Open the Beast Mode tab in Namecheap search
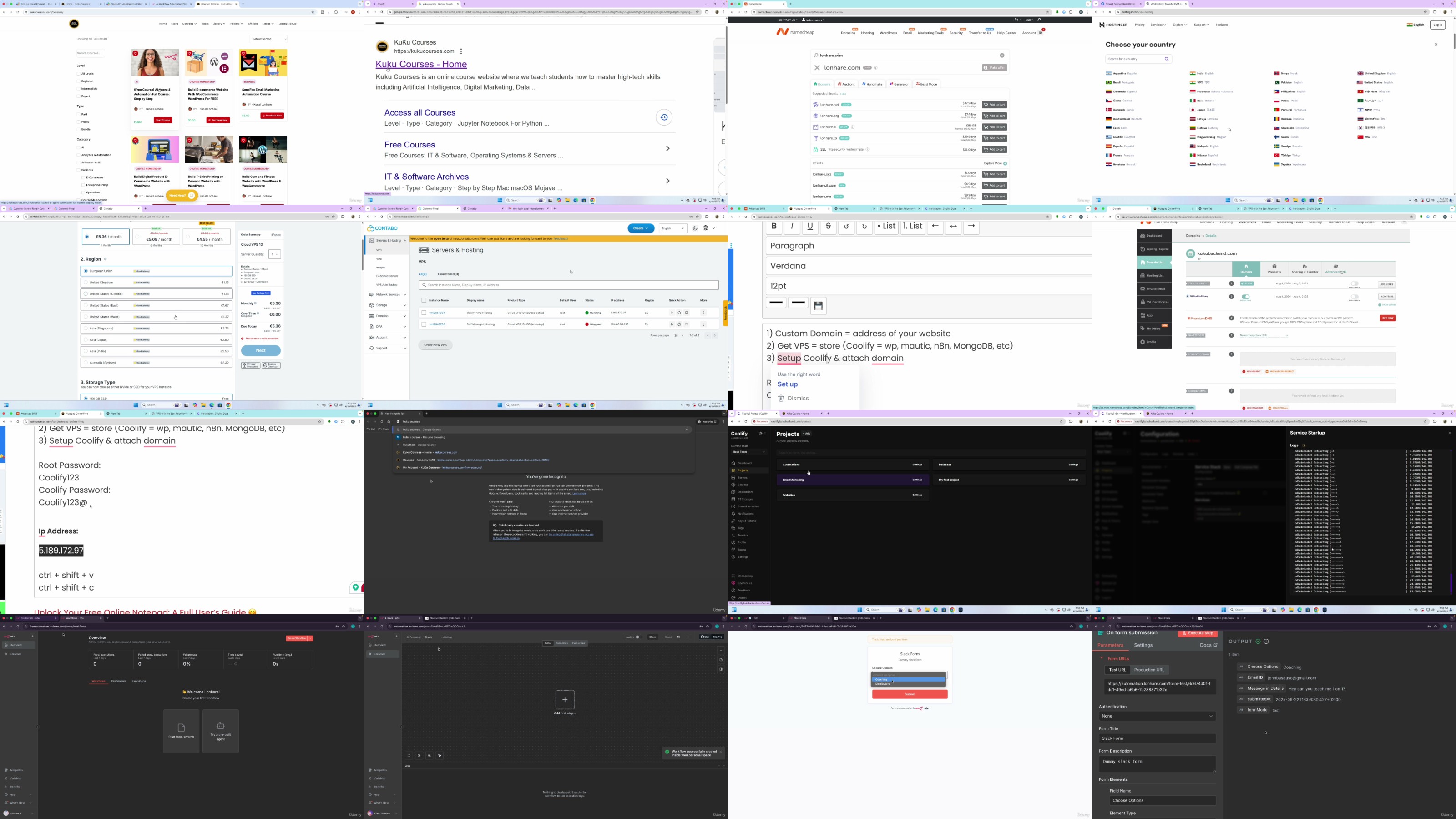Viewport: 1456px width, 819px height. [x=926, y=84]
